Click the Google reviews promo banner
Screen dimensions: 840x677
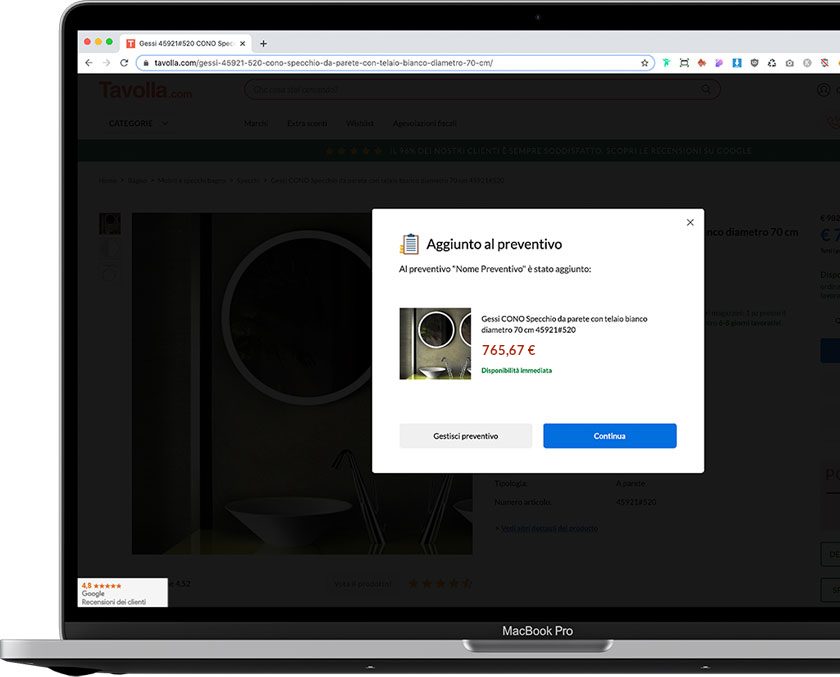point(459,151)
